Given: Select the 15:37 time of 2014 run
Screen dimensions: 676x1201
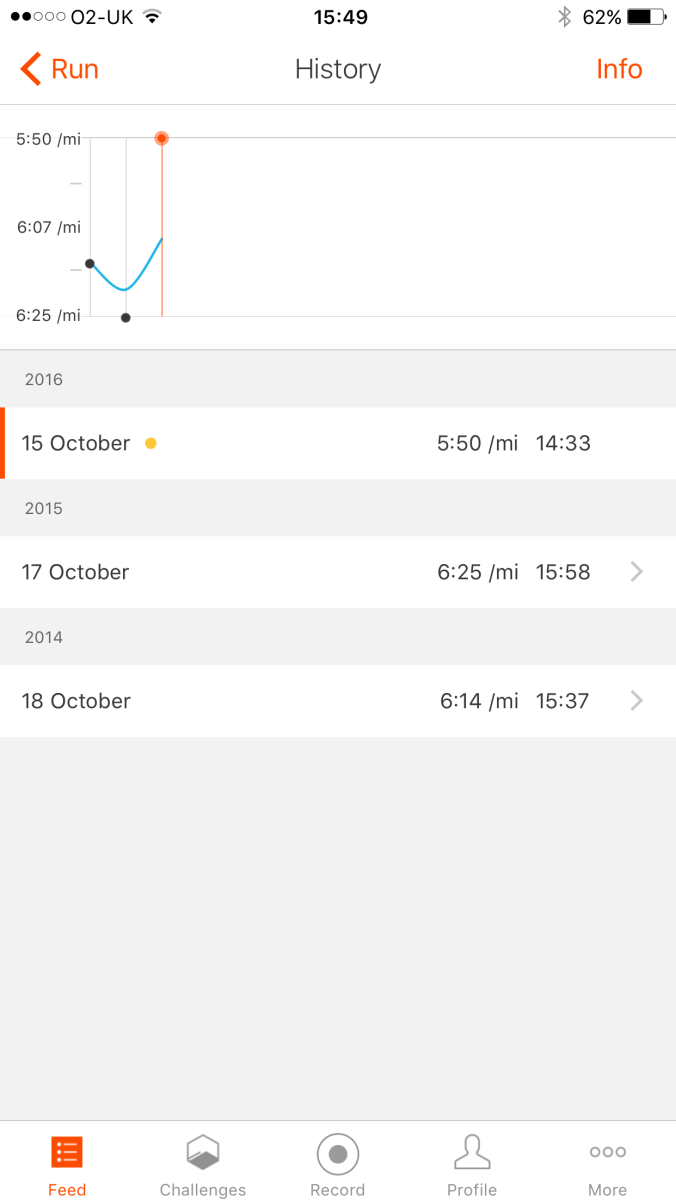Looking at the screenshot, I should point(562,701).
